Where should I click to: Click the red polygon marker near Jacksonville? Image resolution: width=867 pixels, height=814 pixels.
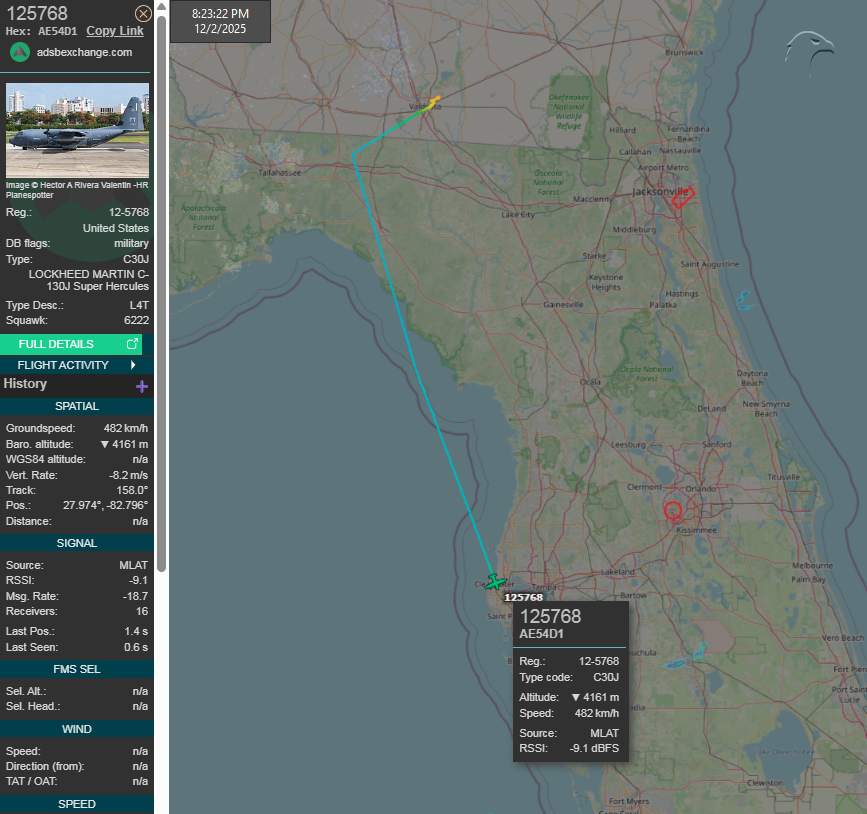click(x=683, y=197)
